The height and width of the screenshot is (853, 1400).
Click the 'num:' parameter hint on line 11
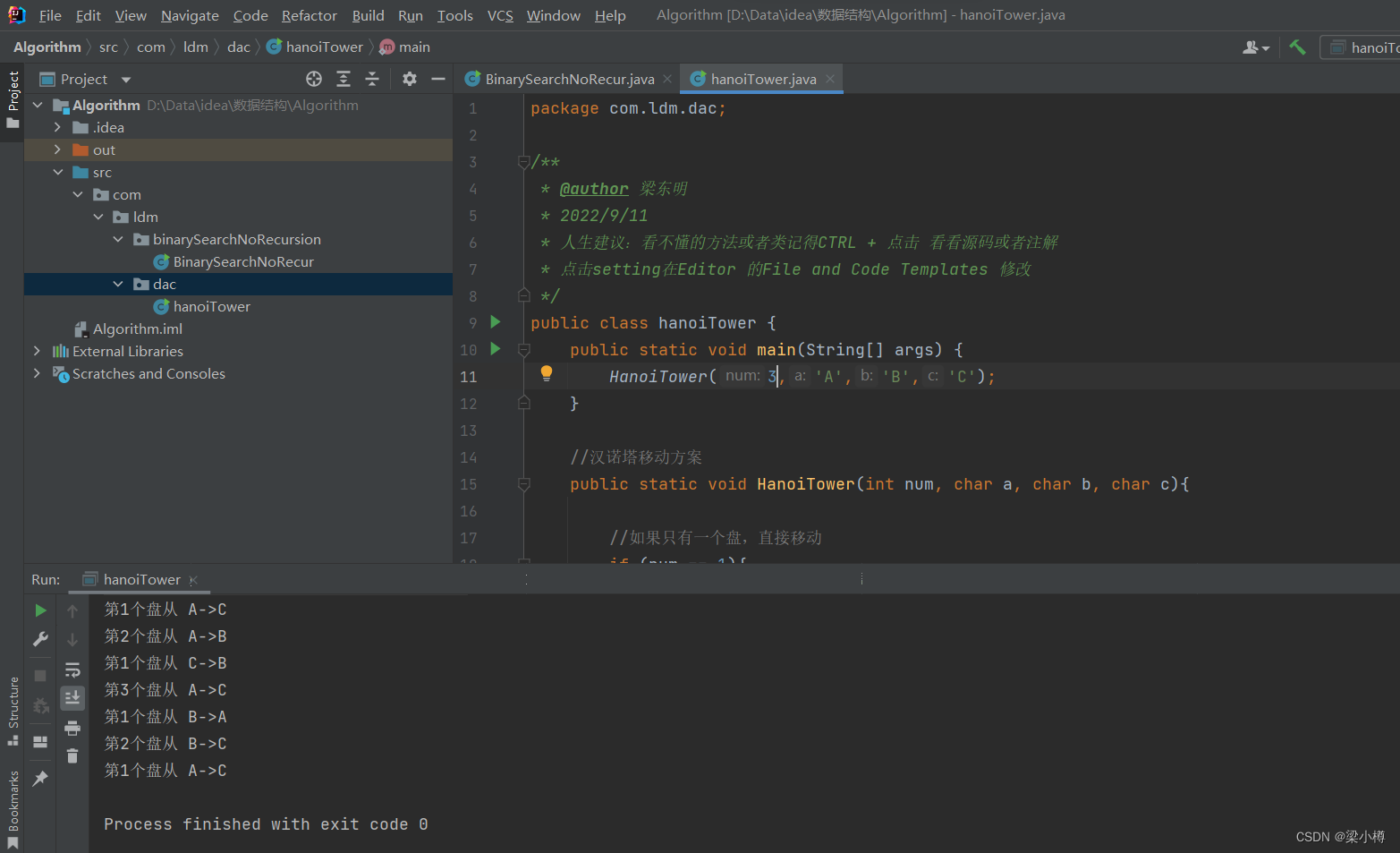point(742,376)
